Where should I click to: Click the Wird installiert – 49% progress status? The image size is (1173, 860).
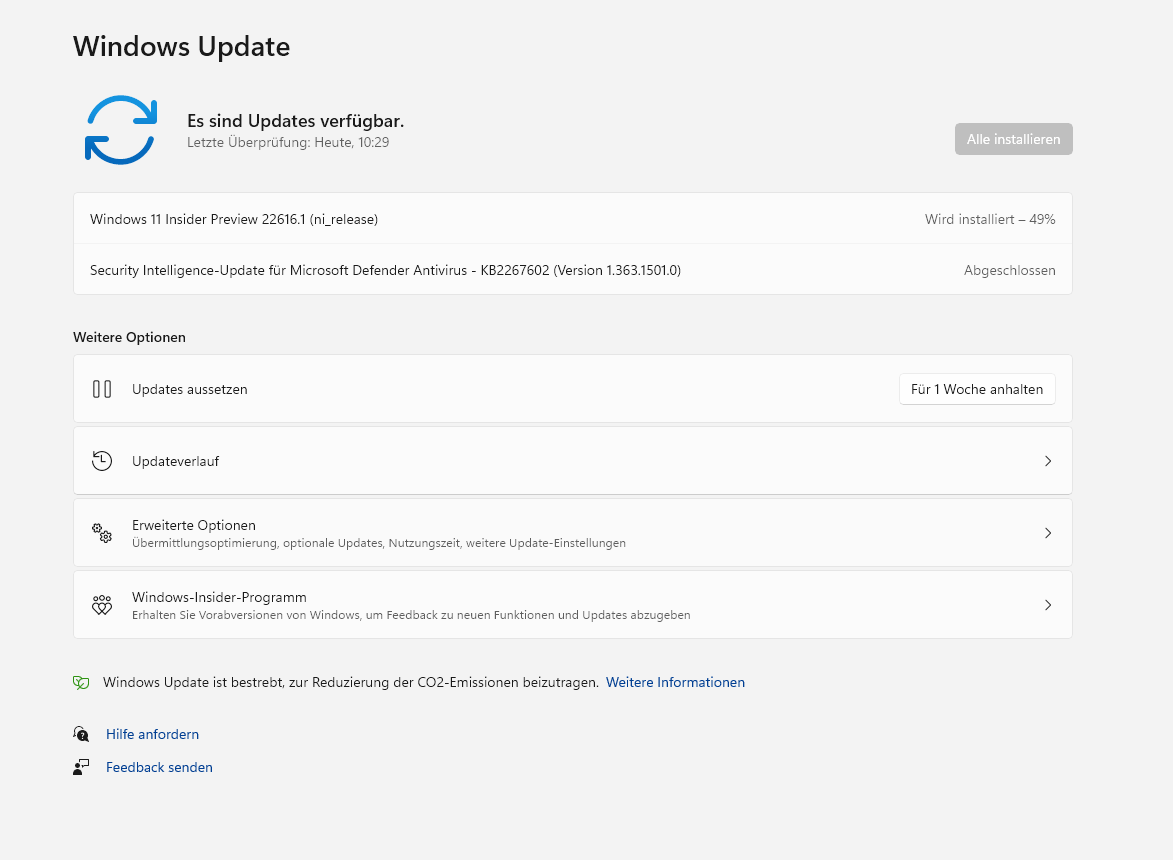point(989,219)
